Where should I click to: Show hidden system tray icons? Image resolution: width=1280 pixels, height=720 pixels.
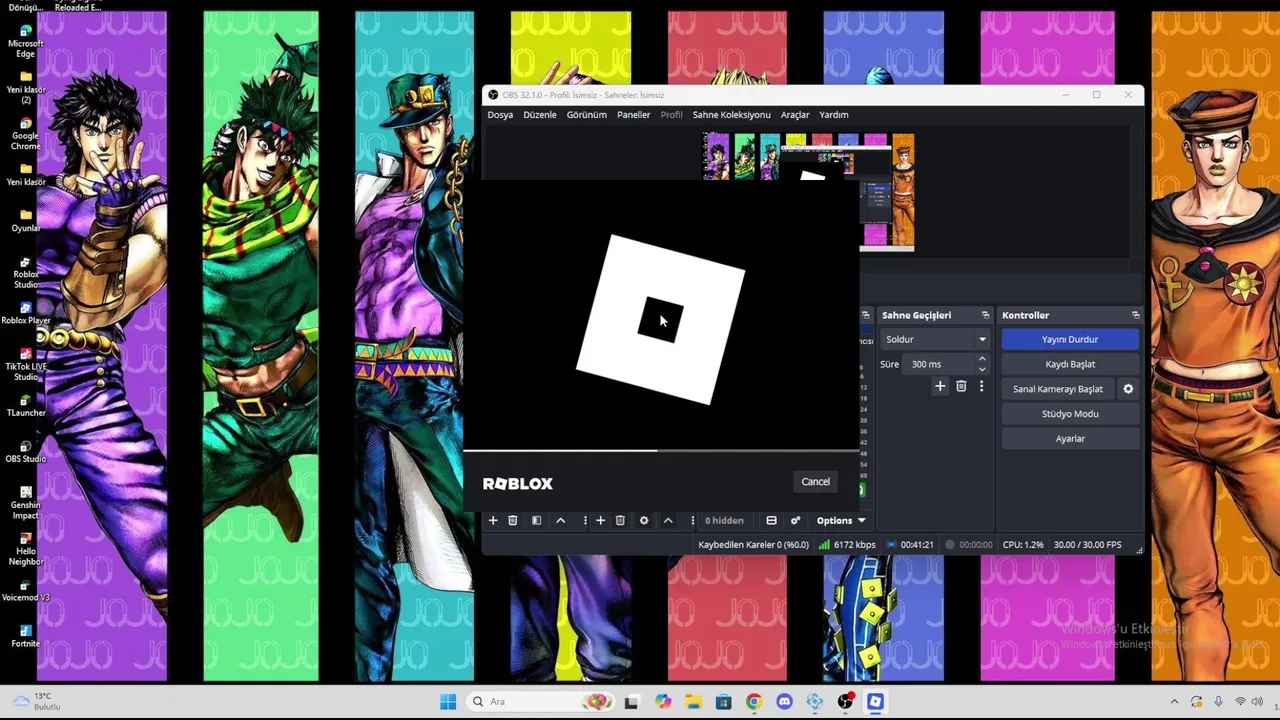1174,702
